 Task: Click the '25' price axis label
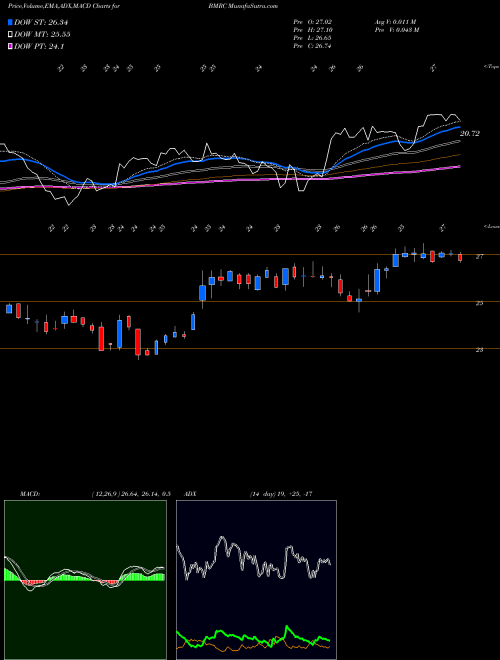point(479,303)
